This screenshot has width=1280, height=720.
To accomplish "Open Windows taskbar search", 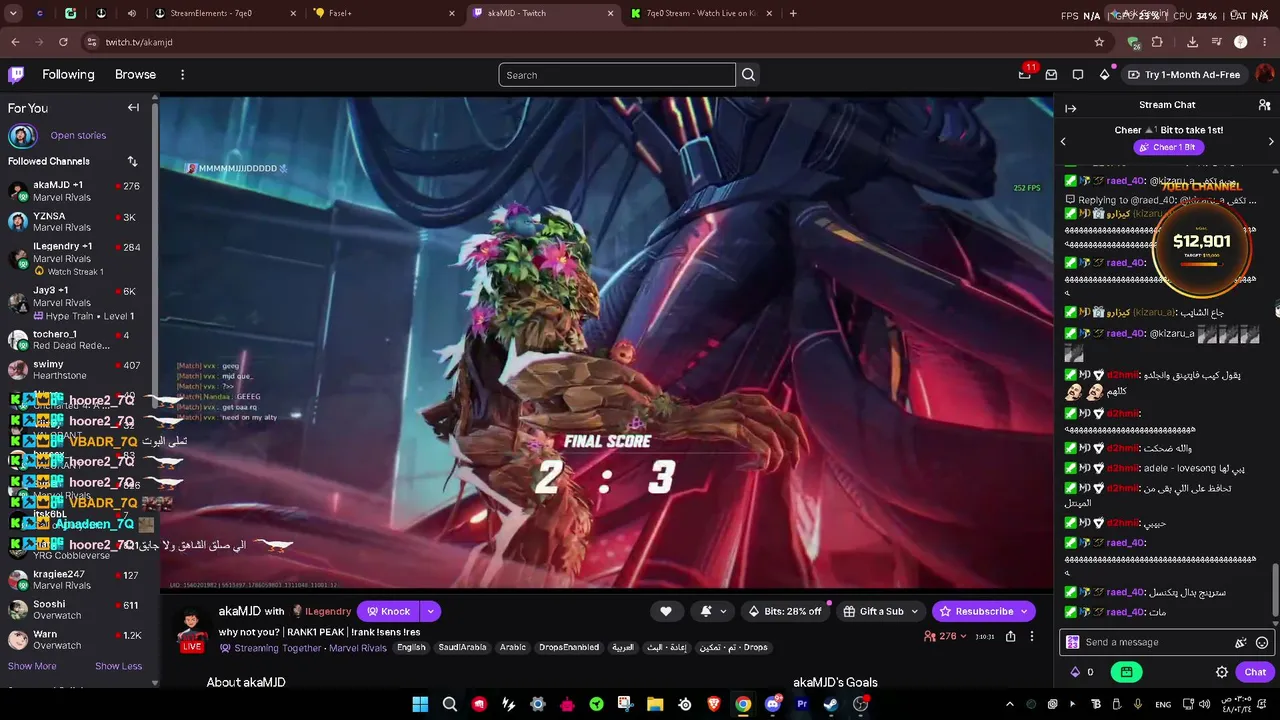I will [x=450, y=704].
